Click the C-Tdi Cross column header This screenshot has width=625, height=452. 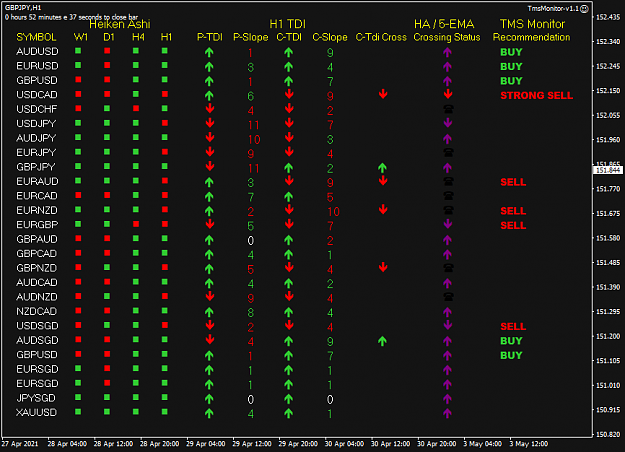point(381,37)
